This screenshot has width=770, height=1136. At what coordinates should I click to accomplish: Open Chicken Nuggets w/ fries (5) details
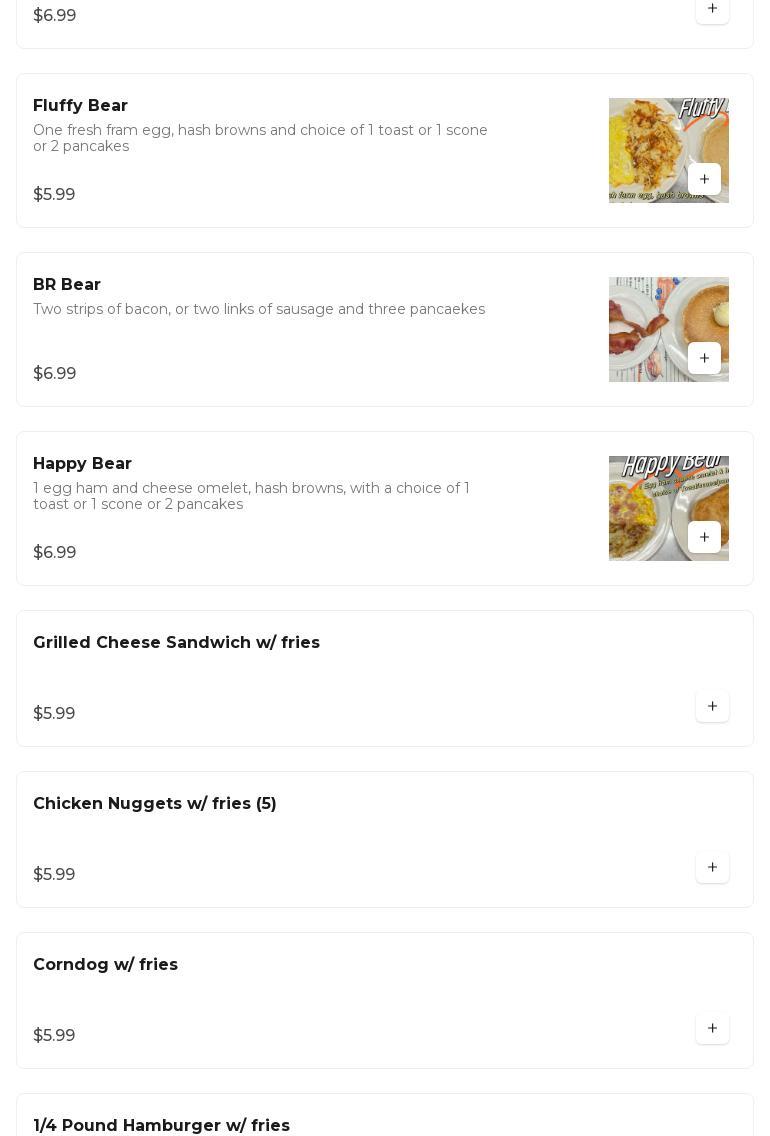pos(155,804)
